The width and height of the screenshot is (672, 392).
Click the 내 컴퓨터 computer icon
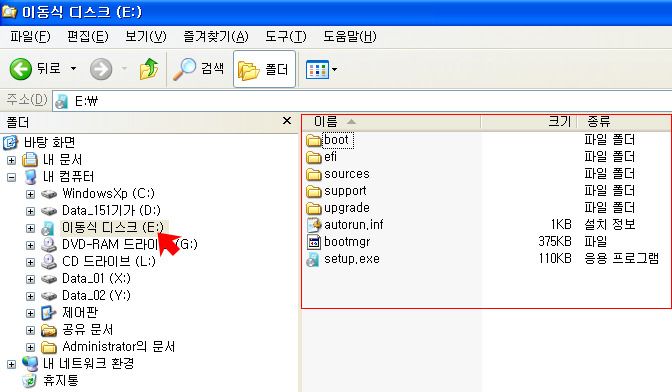click(x=30, y=177)
